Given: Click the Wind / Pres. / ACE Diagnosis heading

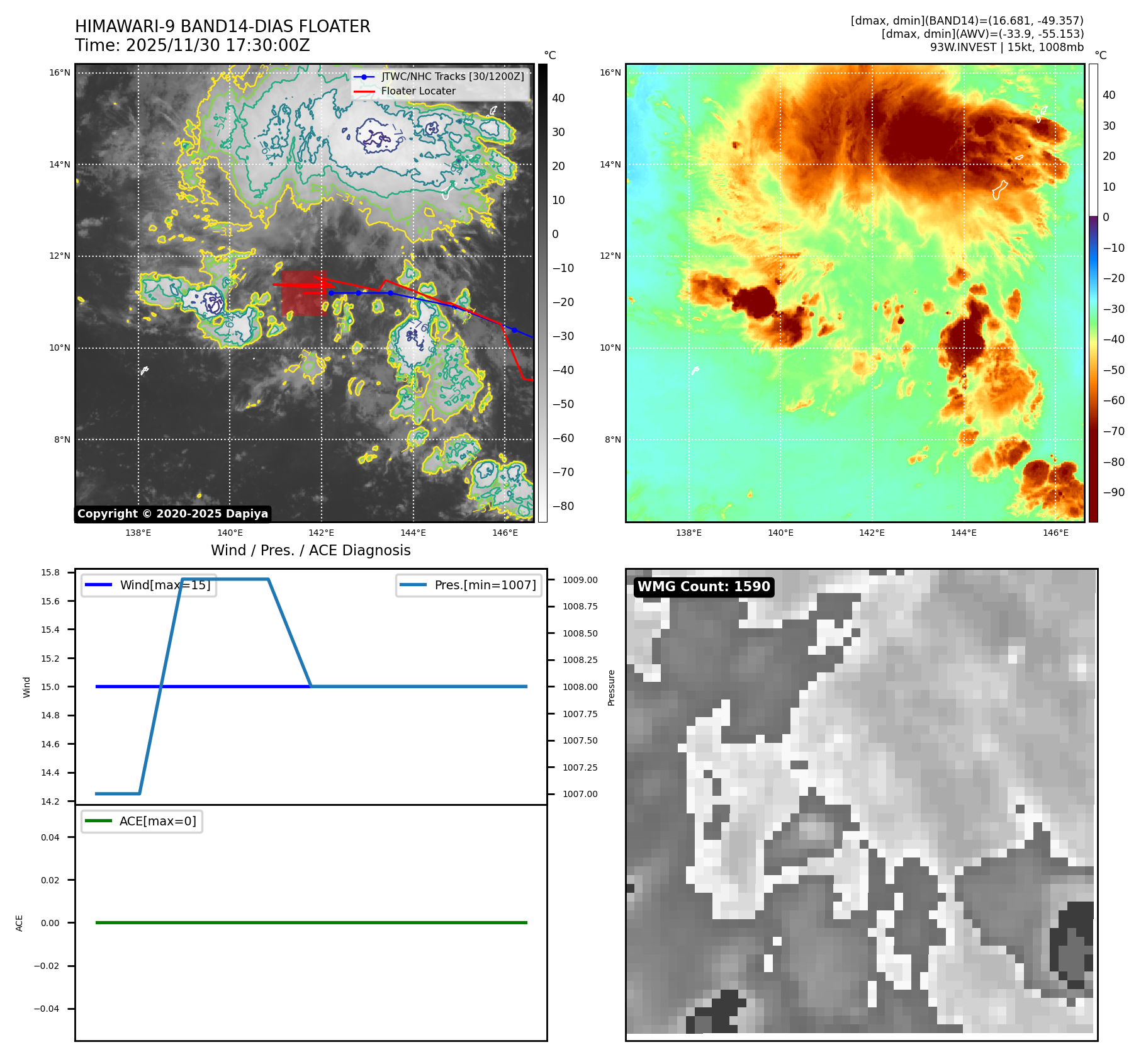Looking at the screenshot, I should (310, 550).
